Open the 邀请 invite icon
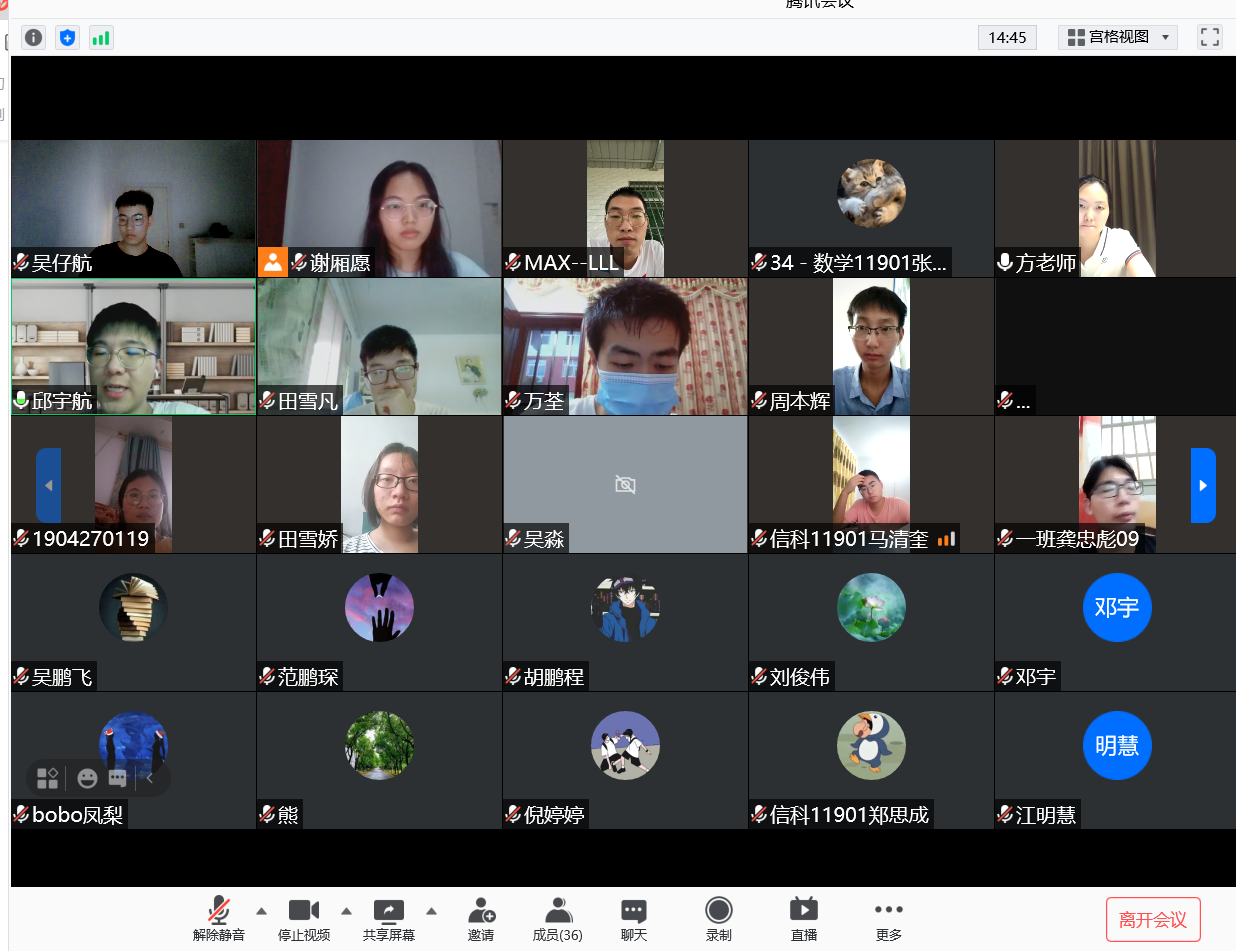Viewport: 1236px width, 951px height. coord(481,919)
